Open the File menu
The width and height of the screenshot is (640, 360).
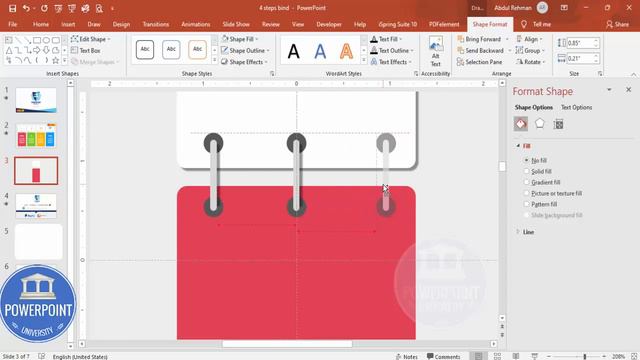[13, 24]
